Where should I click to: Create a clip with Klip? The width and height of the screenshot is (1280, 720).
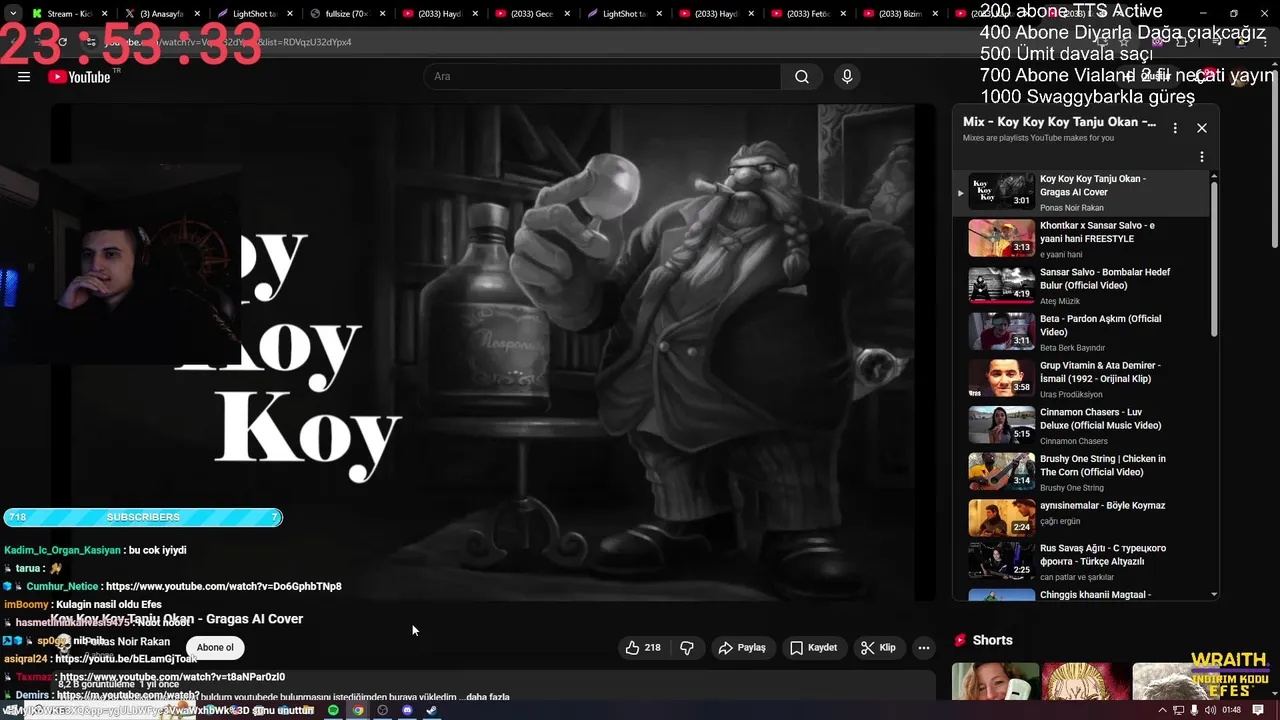[x=879, y=648]
